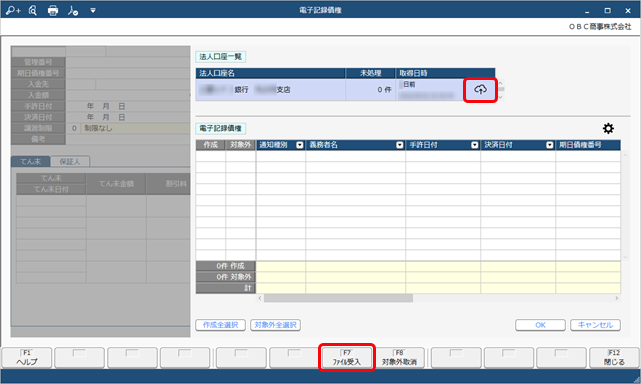Click the OBC商事株式会社 company name
Viewport: 641px width, 384px height.
pyautogui.click(x=600, y=27)
